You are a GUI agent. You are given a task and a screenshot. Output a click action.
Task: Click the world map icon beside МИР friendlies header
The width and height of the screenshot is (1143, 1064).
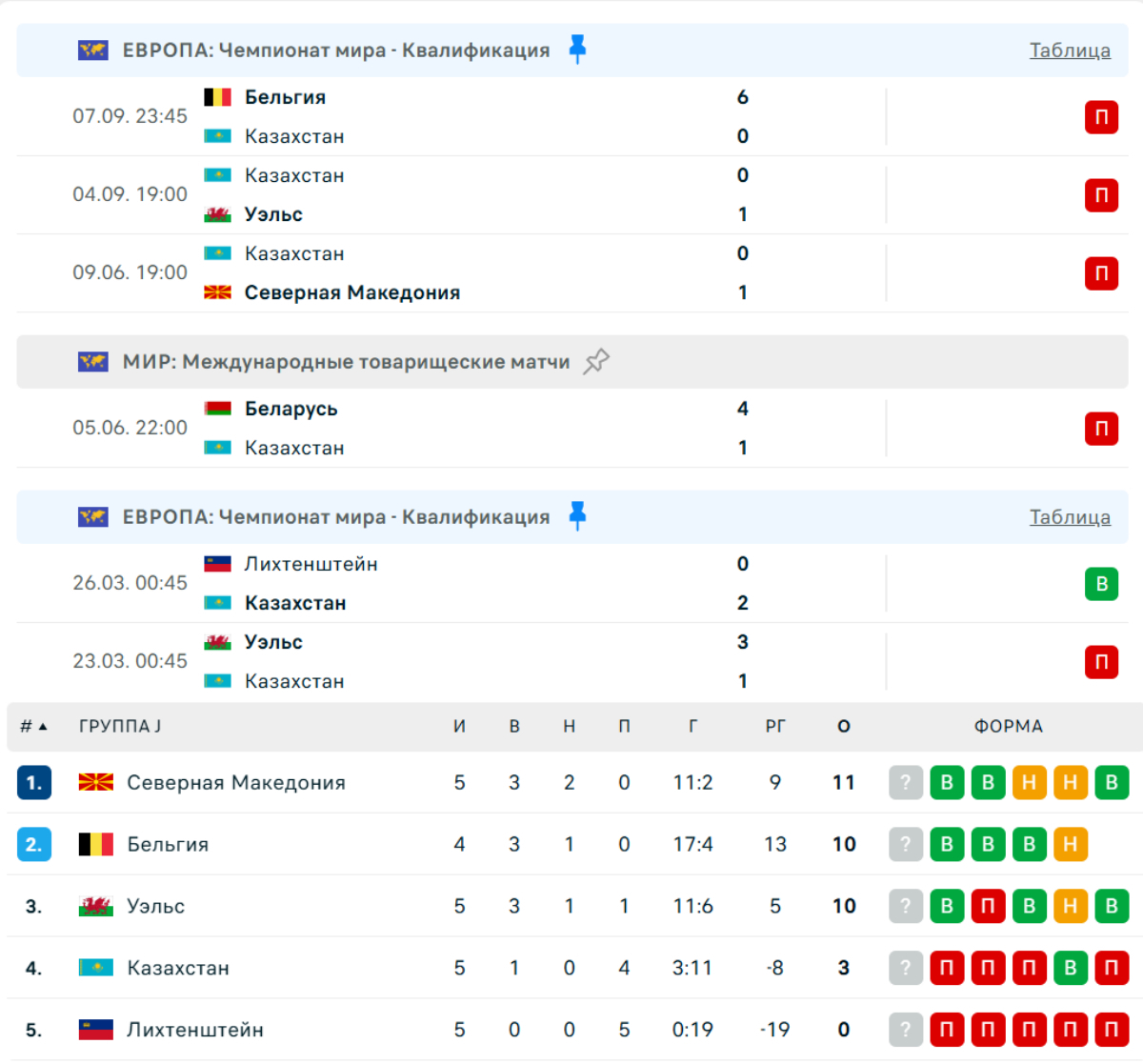point(92,362)
